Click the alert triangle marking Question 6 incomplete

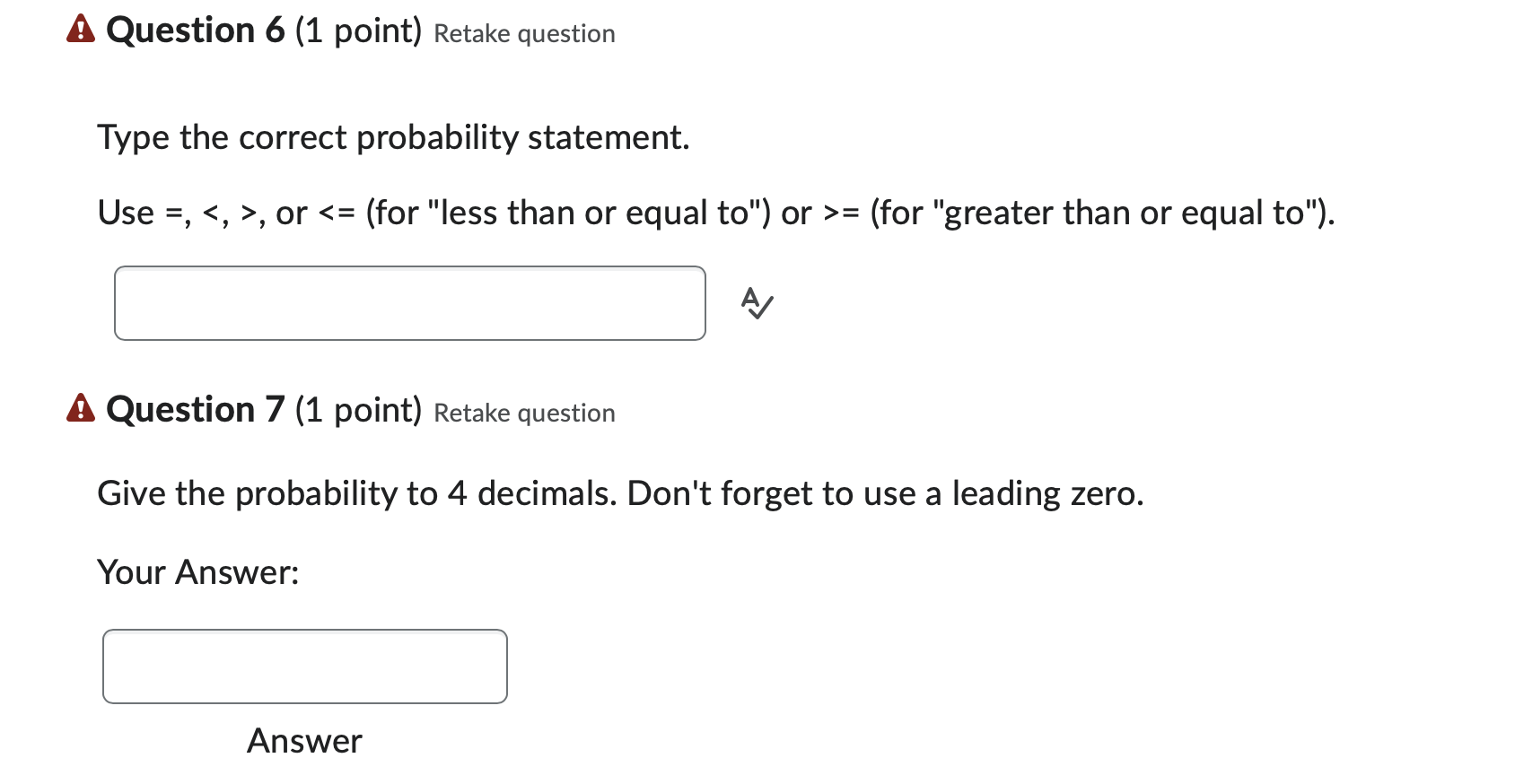click(x=81, y=30)
